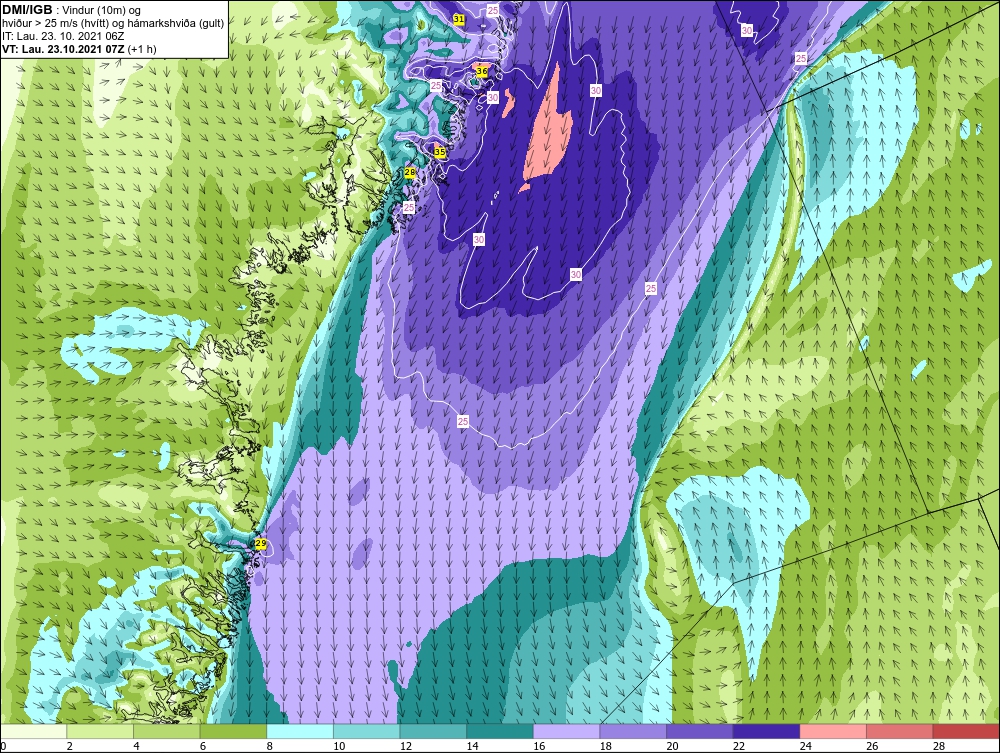Click the legend tick label 12

pyautogui.click(x=406, y=746)
